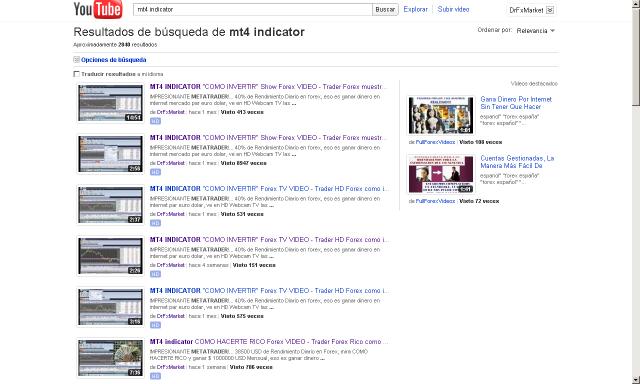Screen dimensions: 640x384
Task: Click the HD badge under the 4-weeks-old video
Action: pyautogui.click(x=155, y=274)
